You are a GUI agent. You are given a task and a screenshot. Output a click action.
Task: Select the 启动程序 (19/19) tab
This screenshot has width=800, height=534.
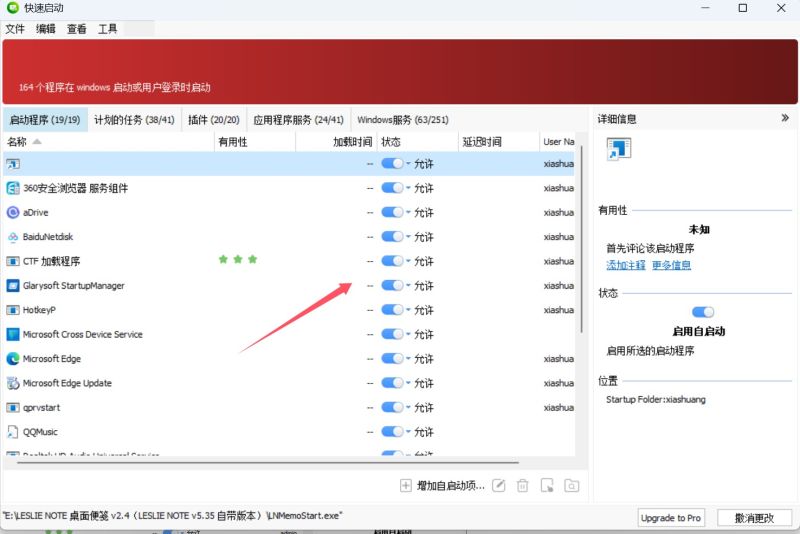(45, 120)
